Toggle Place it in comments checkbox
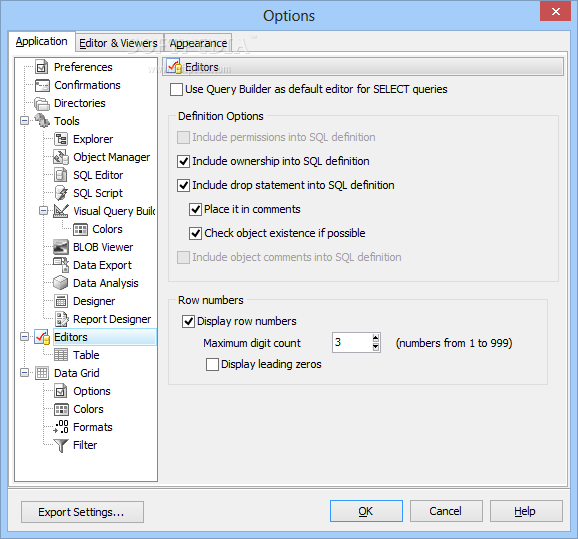This screenshot has width=578, height=539. coord(195,209)
